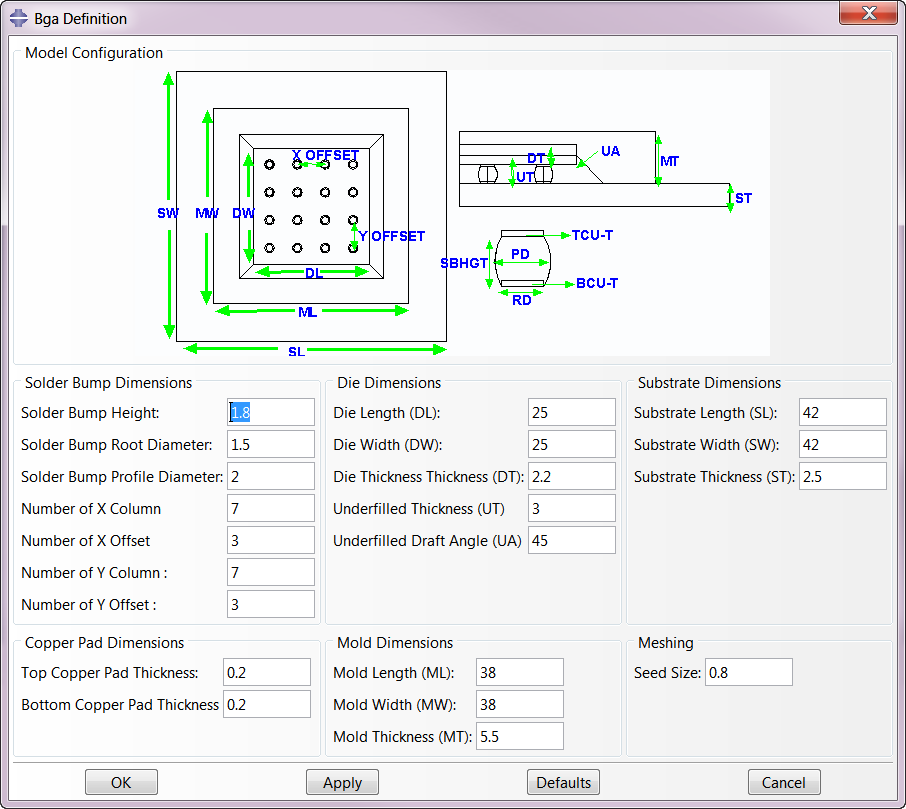Click the Number of Y Offset input
The image size is (906, 809).
pos(271,604)
